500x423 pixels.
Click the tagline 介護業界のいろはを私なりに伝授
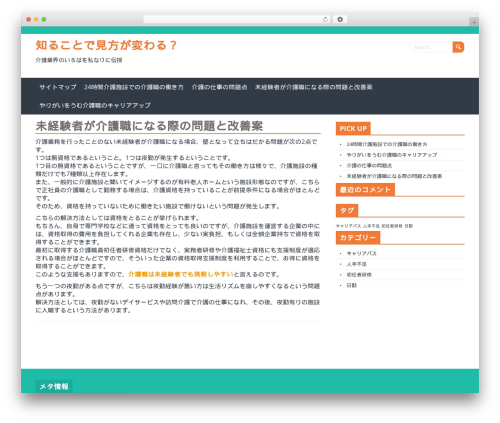tap(79, 60)
